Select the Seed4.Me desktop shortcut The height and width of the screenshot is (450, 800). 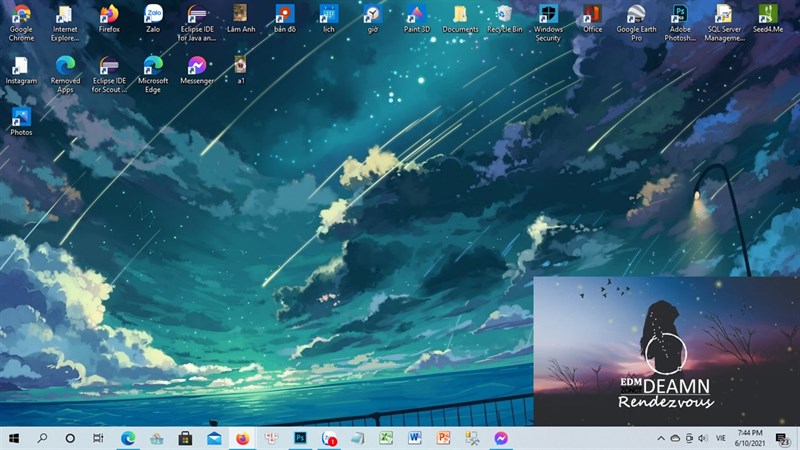pos(767,19)
